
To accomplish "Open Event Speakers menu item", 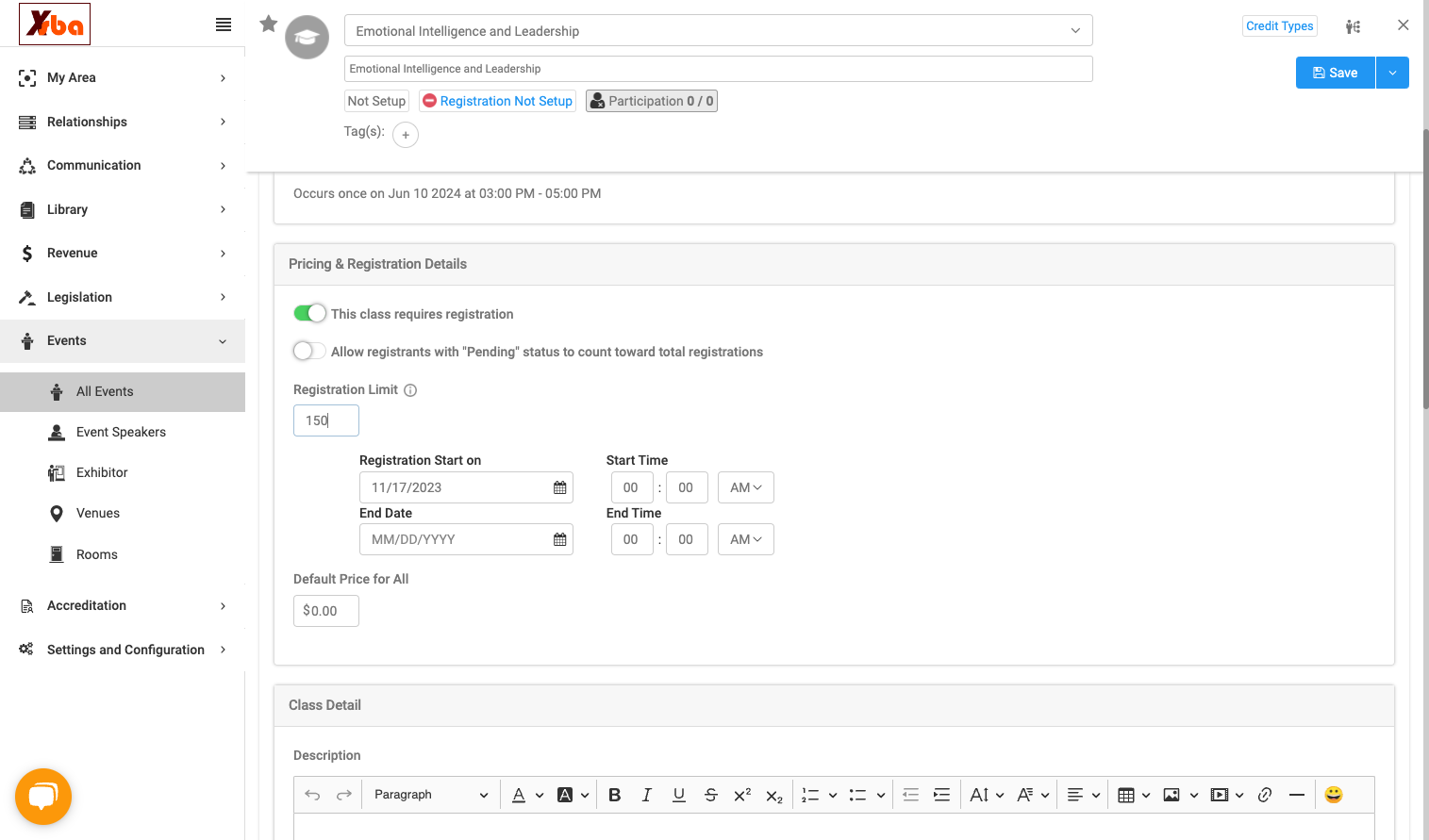I will coord(123,432).
